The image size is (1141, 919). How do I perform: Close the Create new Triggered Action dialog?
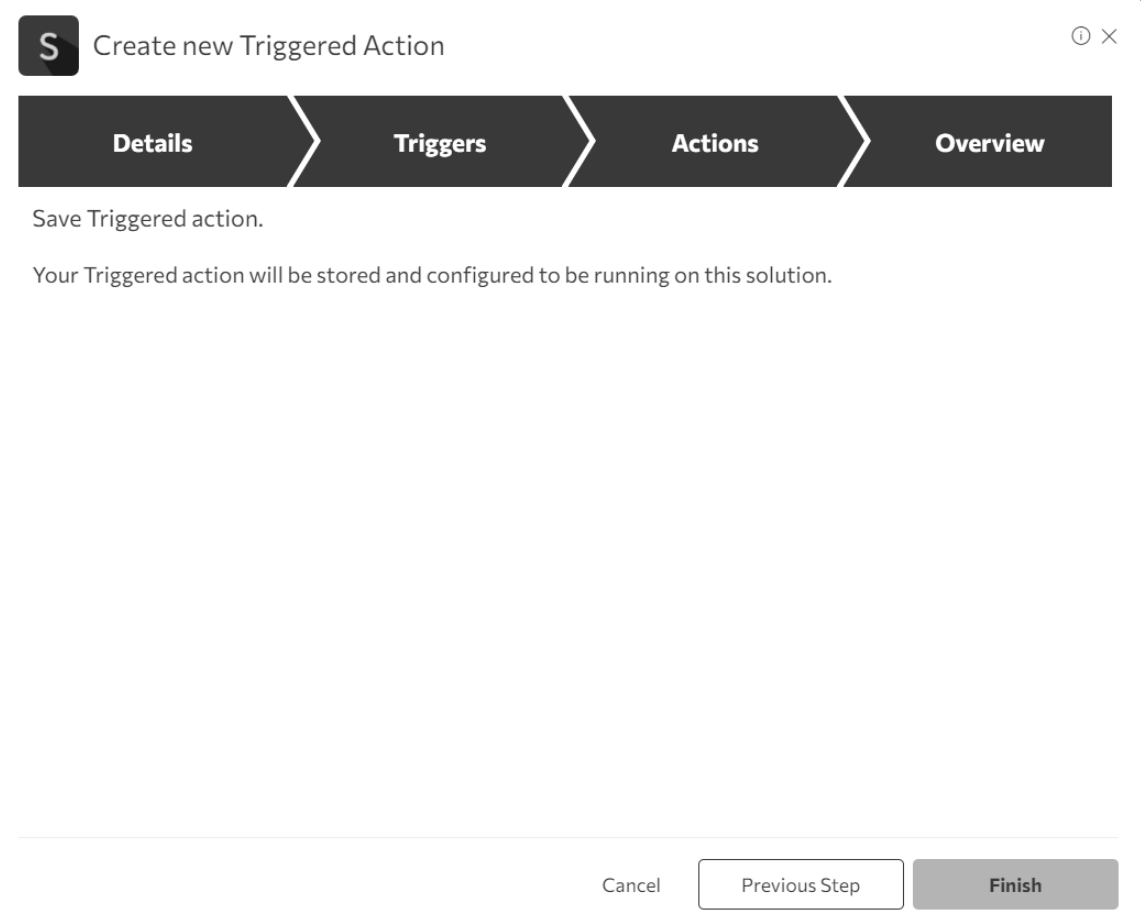tap(1108, 36)
